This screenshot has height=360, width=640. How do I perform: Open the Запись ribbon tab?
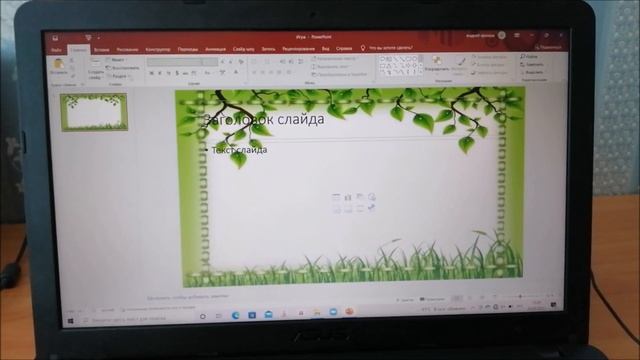(268, 49)
